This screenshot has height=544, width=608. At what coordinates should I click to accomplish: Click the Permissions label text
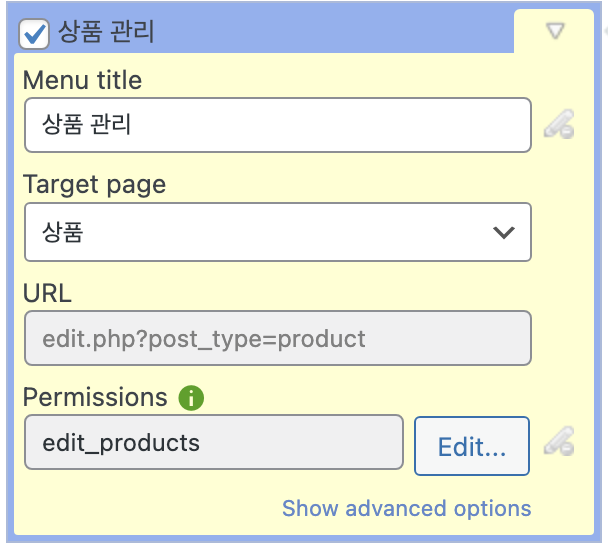coord(95,397)
